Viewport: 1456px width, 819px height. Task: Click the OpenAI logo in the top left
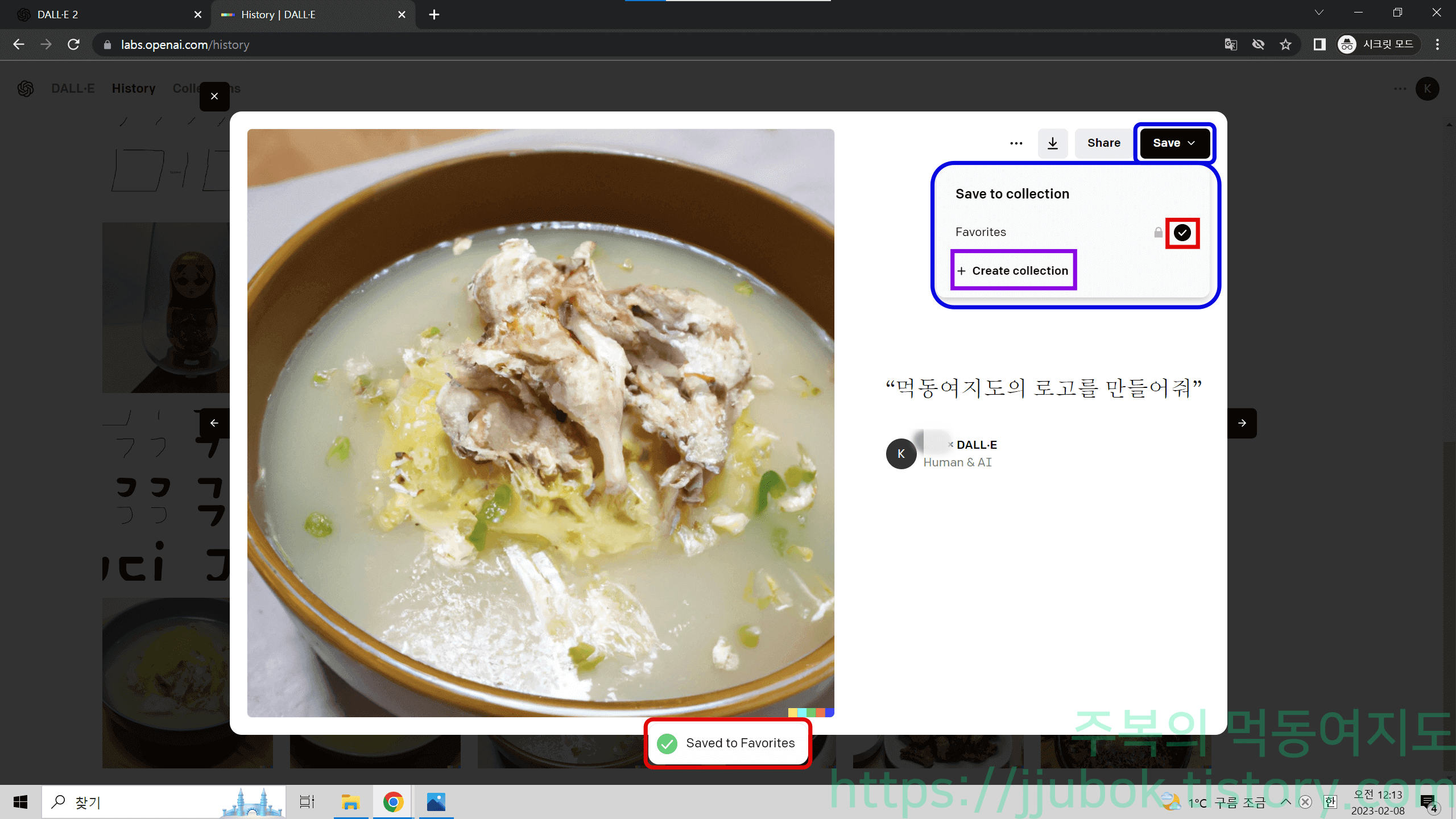[25, 88]
